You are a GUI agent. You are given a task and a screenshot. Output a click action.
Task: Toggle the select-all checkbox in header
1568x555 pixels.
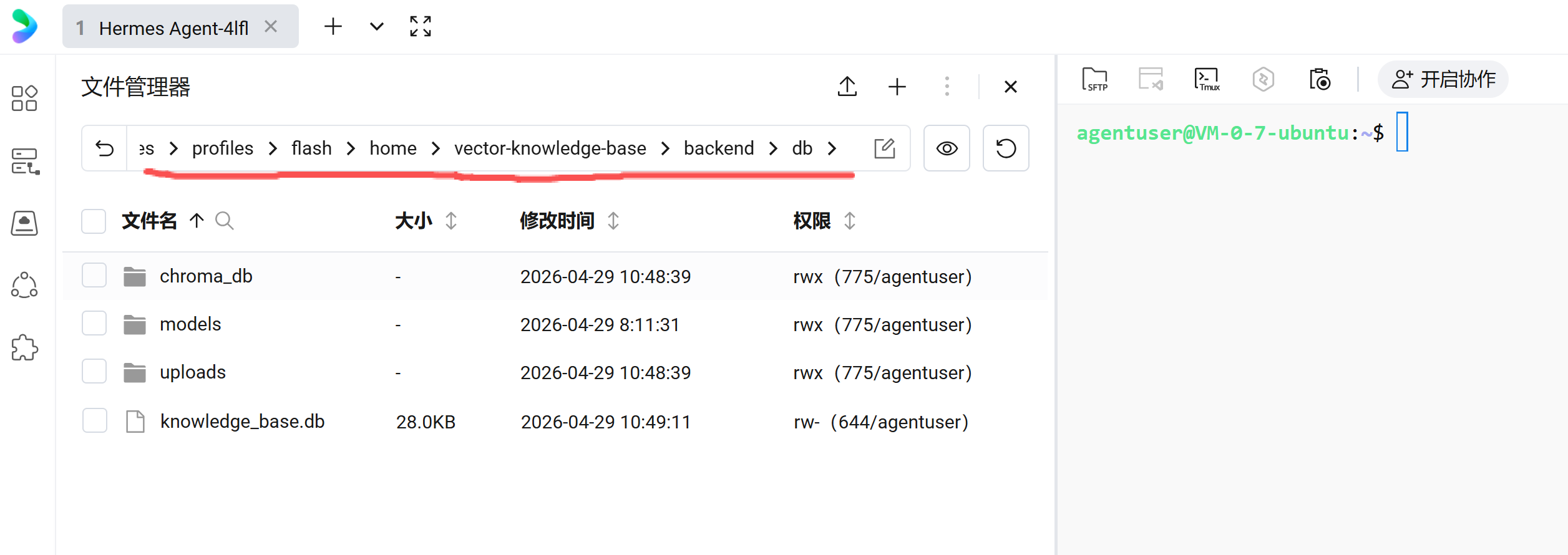click(x=94, y=221)
